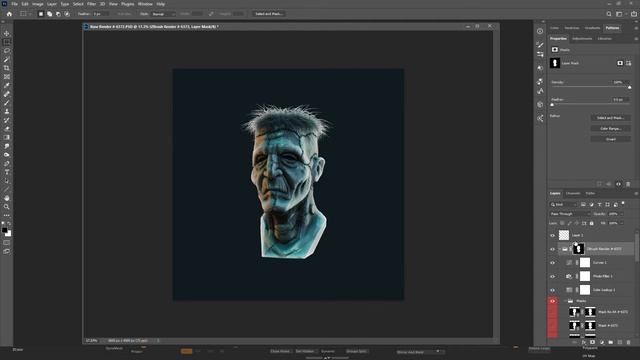Select the Gradient tool
Screen dimensions: 640x360
coord(7,138)
